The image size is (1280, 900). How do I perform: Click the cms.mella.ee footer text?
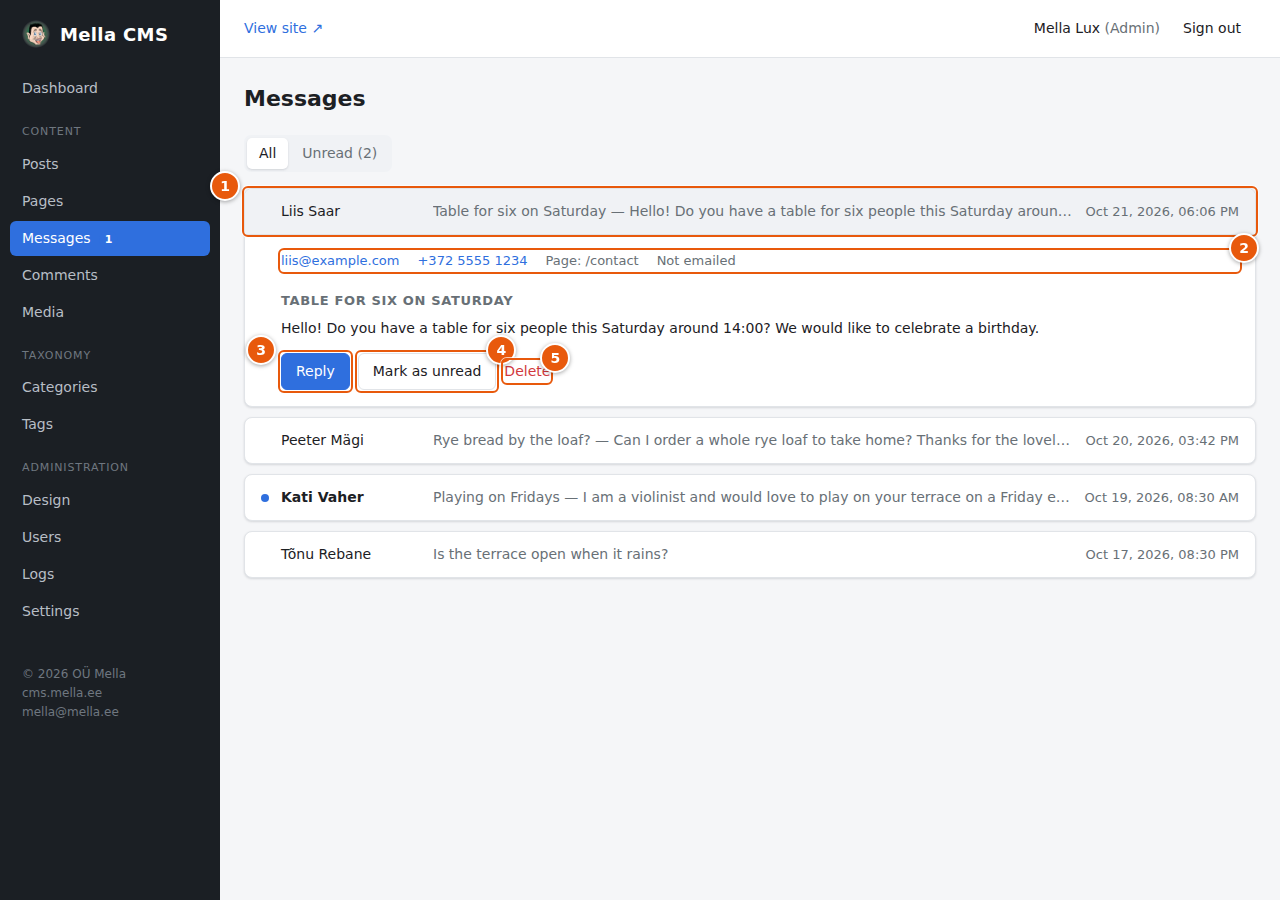pyautogui.click(x=62, y=693)
